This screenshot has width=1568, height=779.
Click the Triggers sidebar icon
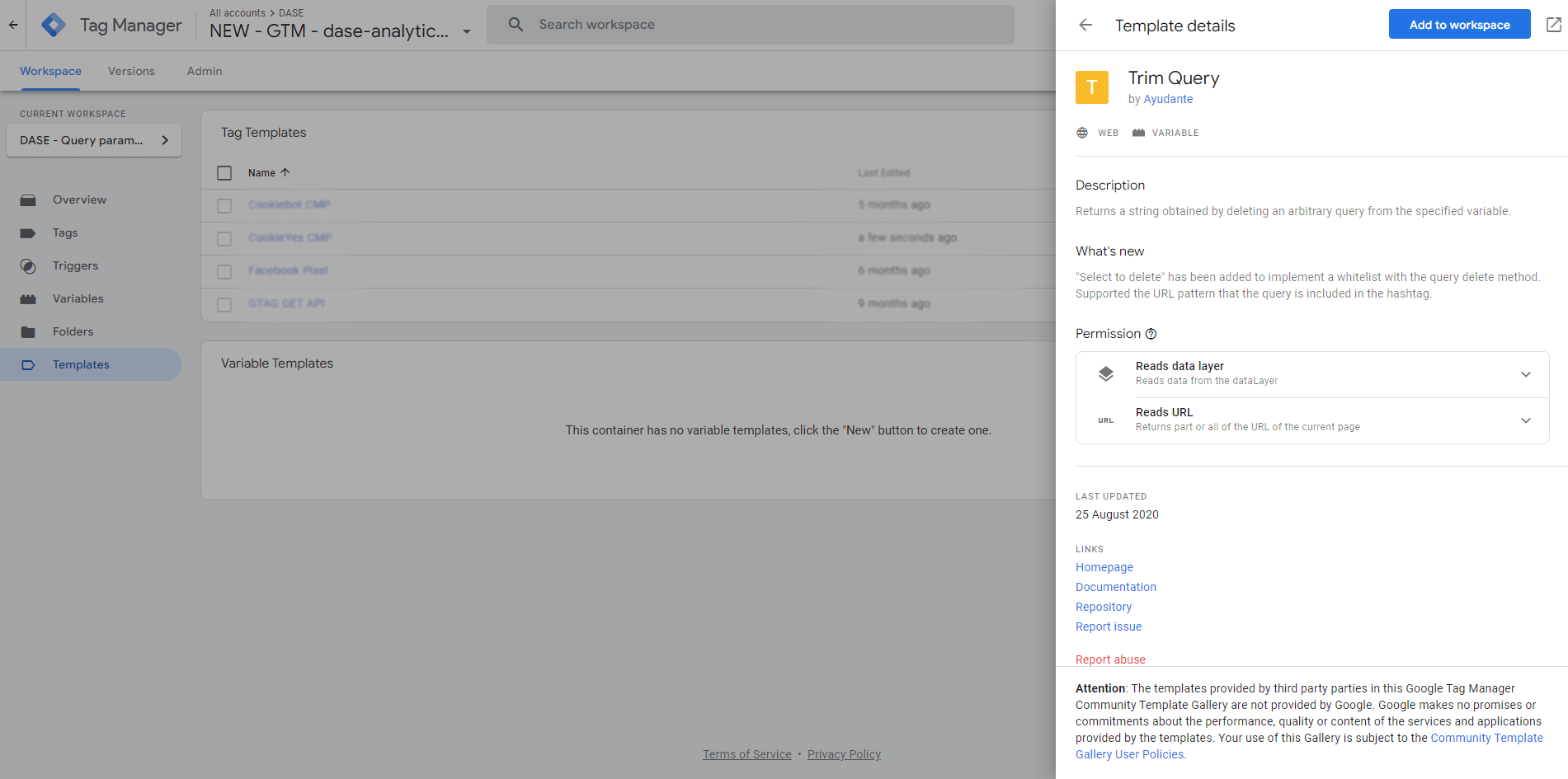[x=28, y=266]
